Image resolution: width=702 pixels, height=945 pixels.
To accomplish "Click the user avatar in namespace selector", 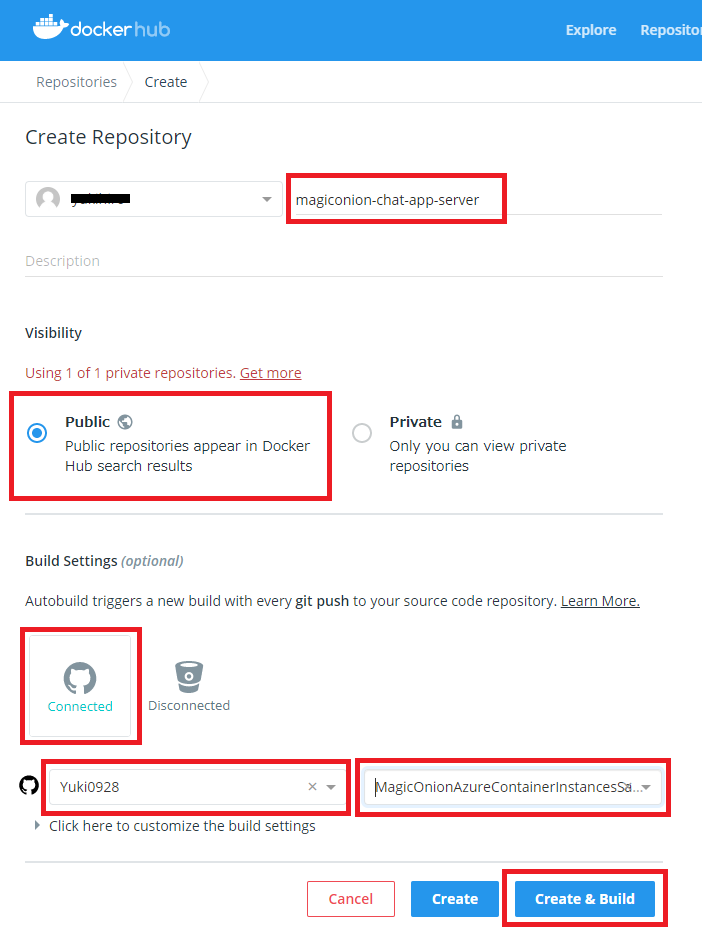I will pyautogui.click(x=48, y=199).
